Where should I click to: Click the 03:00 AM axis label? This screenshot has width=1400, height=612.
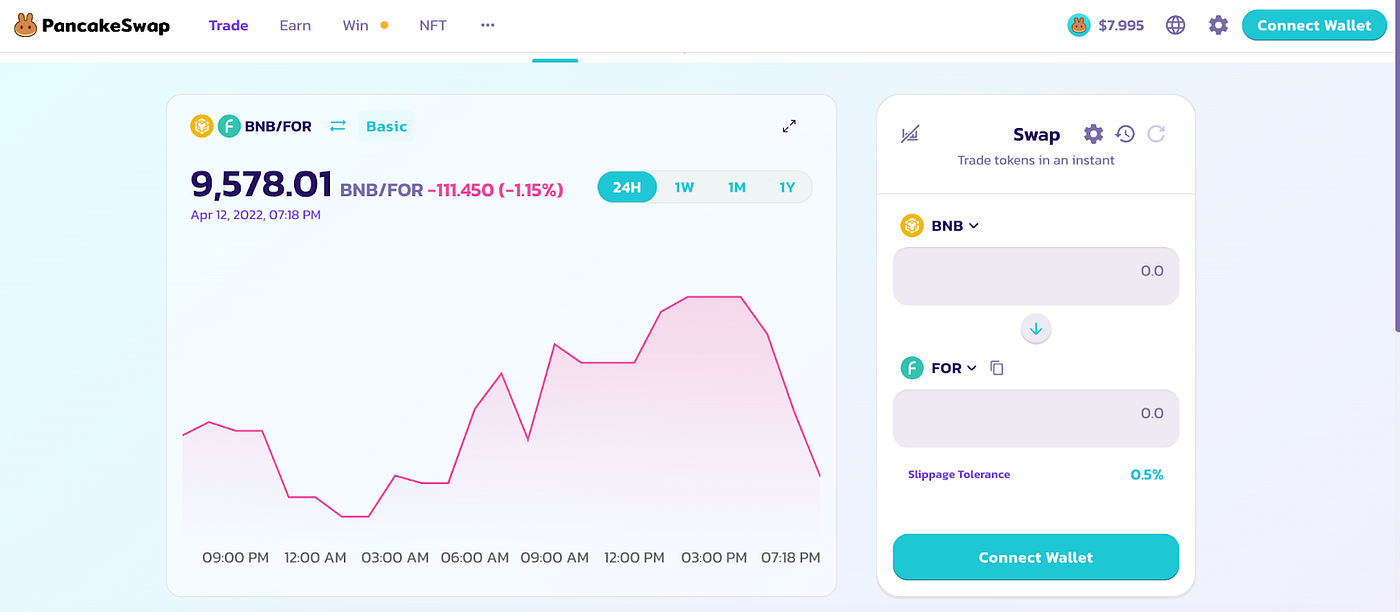point(395,558)
